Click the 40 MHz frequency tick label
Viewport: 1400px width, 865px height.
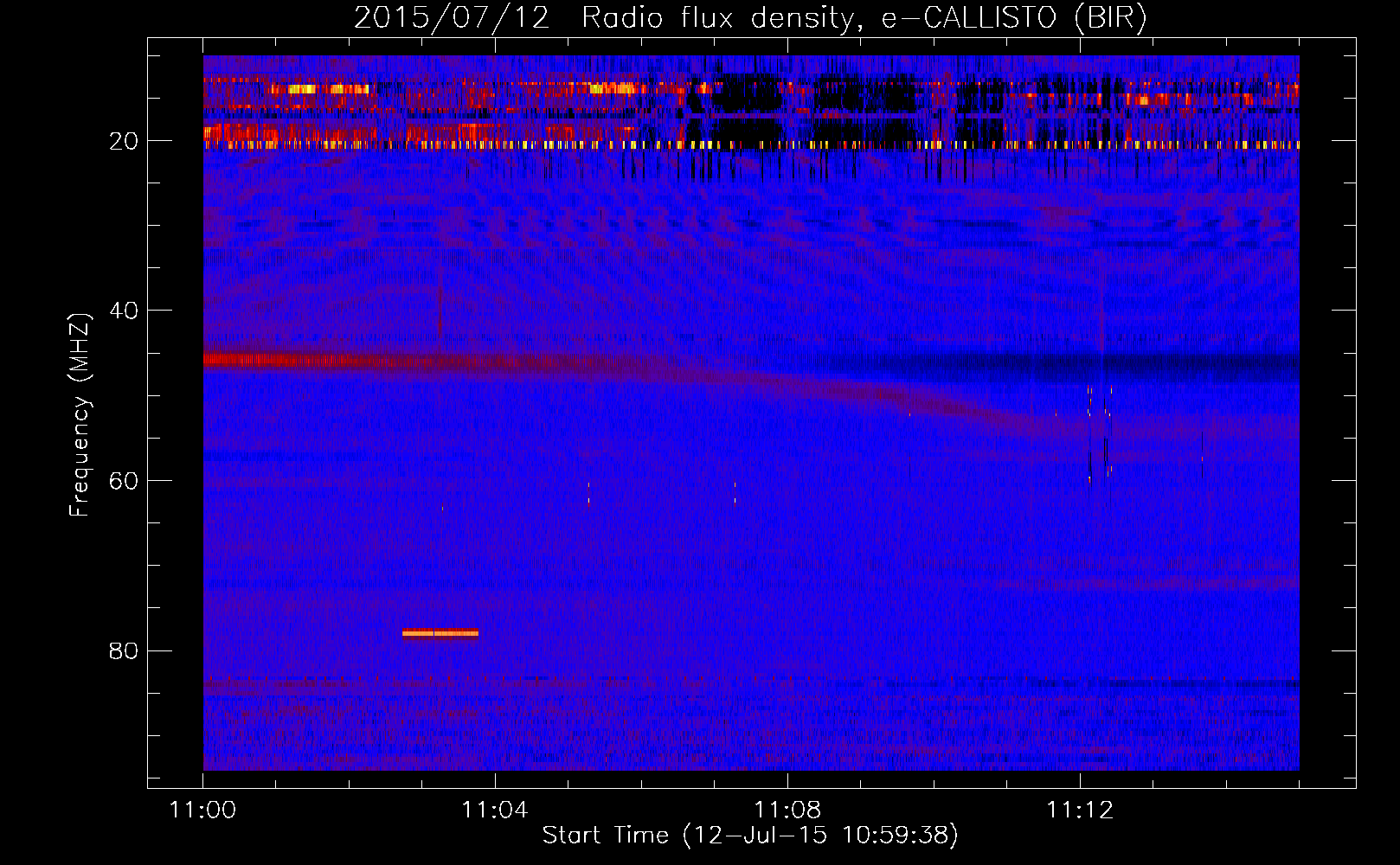pyautogui.click(x=125, y=311)
